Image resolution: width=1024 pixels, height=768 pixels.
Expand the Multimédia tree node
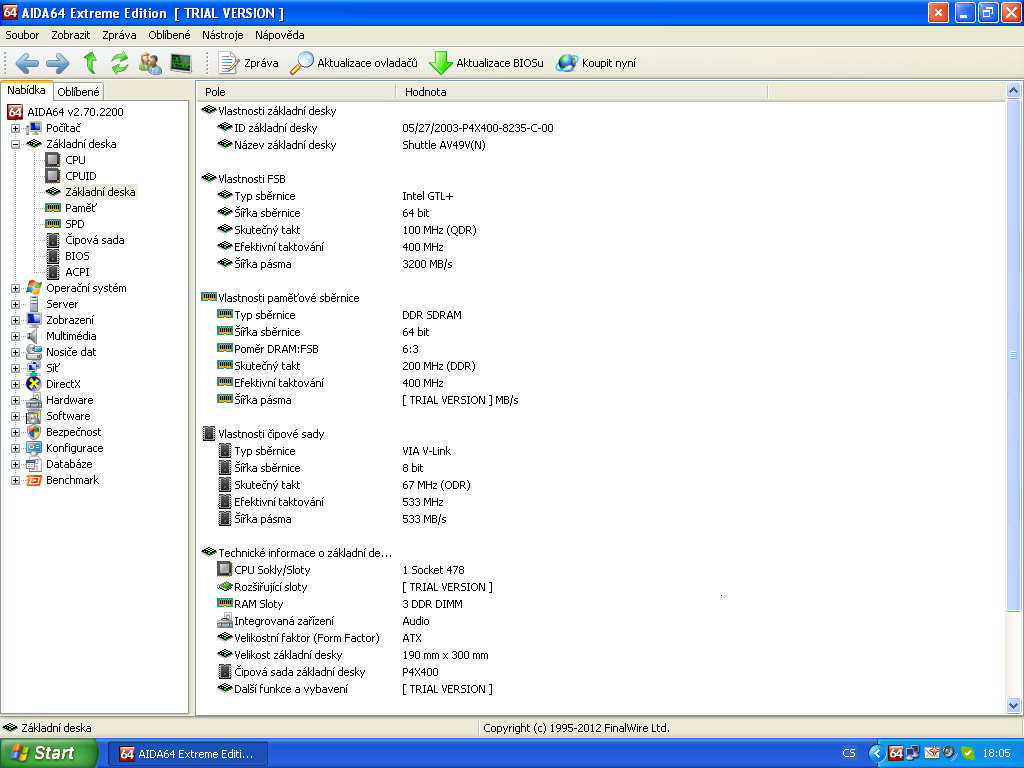point(15,336)
